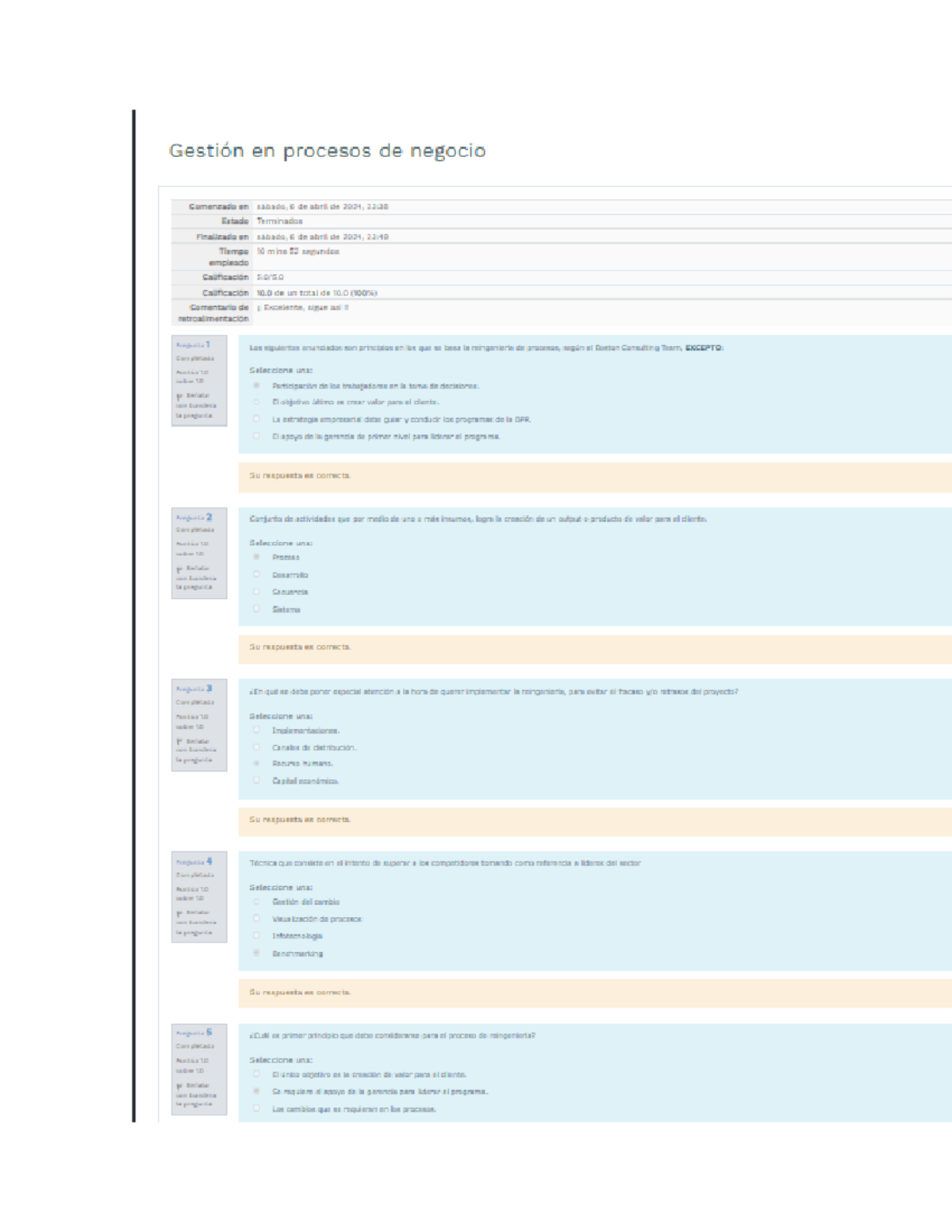Choose the 'Proceso' radio button
The height and width of the screenshot is (1232, 952).
coord(256,557)
